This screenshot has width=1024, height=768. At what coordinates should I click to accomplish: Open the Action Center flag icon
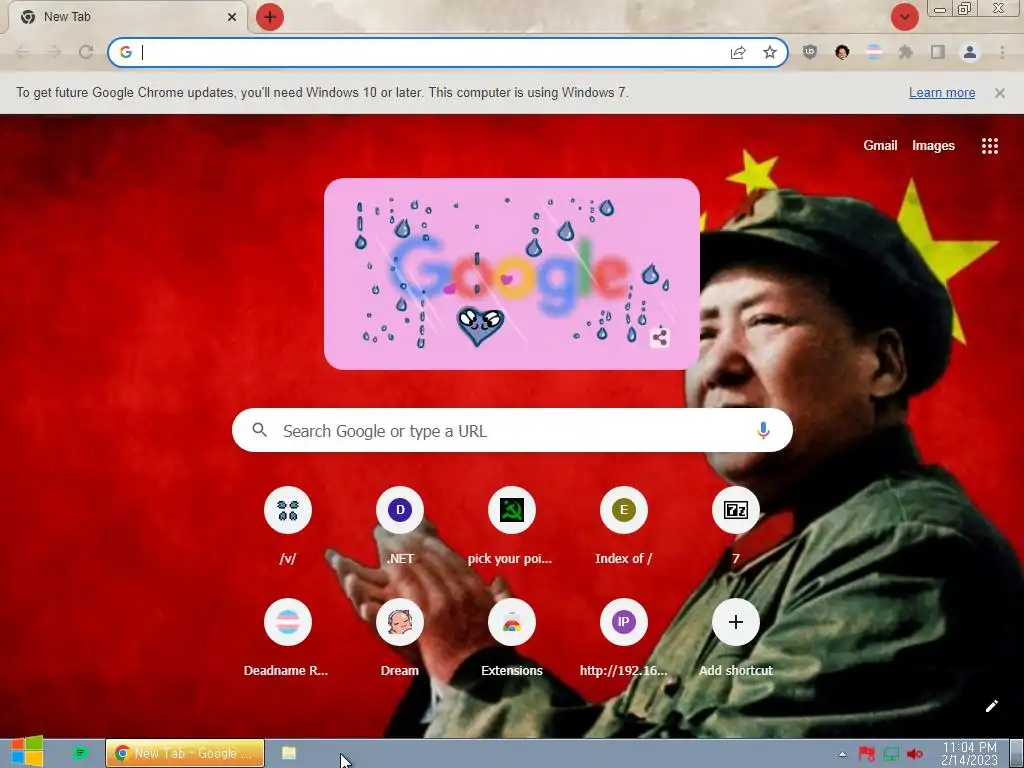coord(867,754)
